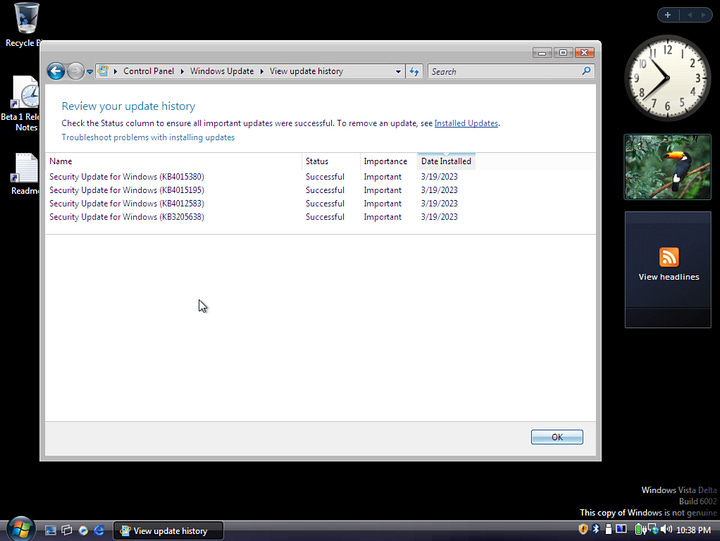Click the volume speaker tray icon

666,530
